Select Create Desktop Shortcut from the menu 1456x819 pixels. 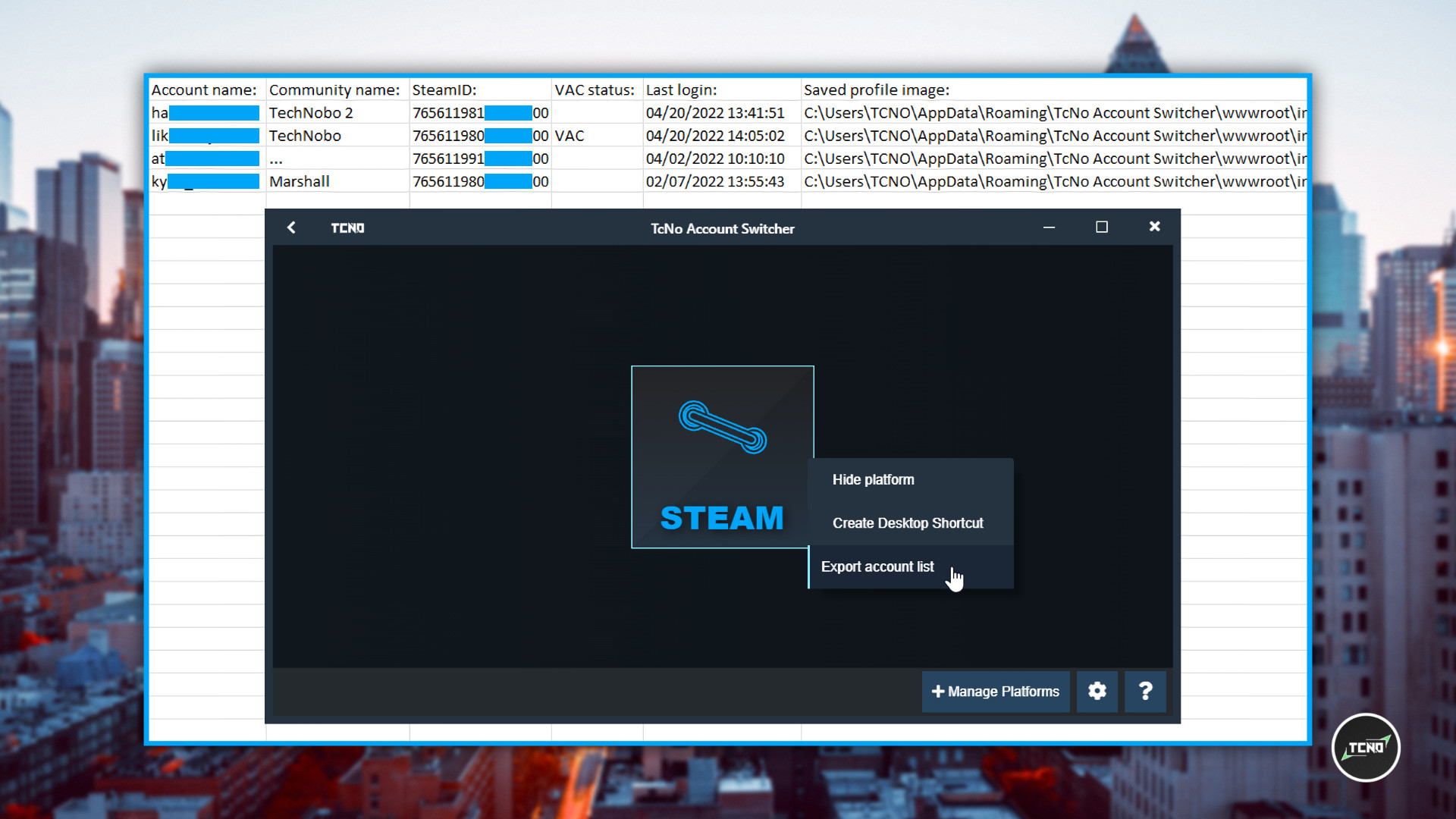(908, 522)
